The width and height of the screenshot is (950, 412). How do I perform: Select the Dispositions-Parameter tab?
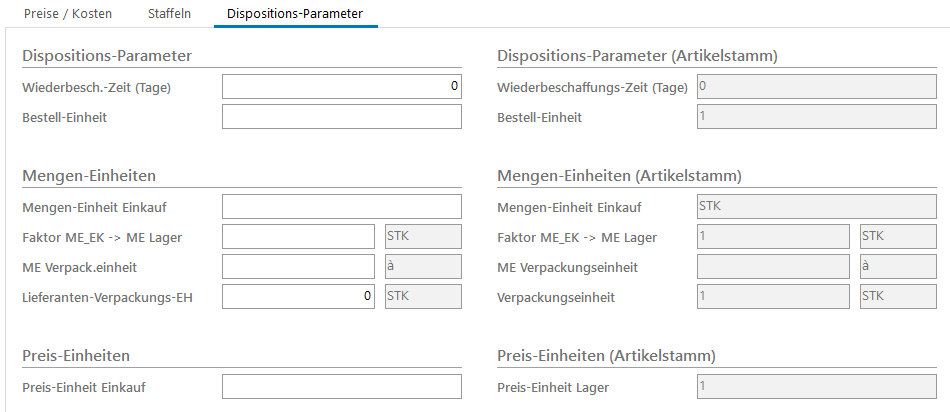(295, 14)
